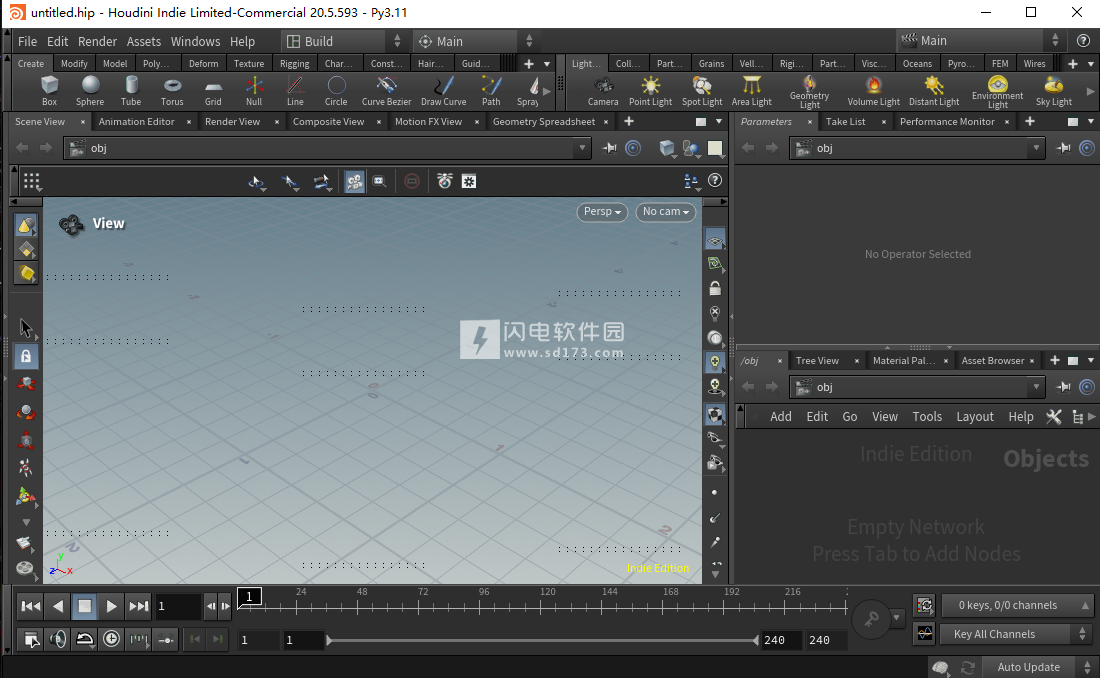Open the network editor wrench tools icon
Screen dimensions: 1100x678
pos(1054,417)
